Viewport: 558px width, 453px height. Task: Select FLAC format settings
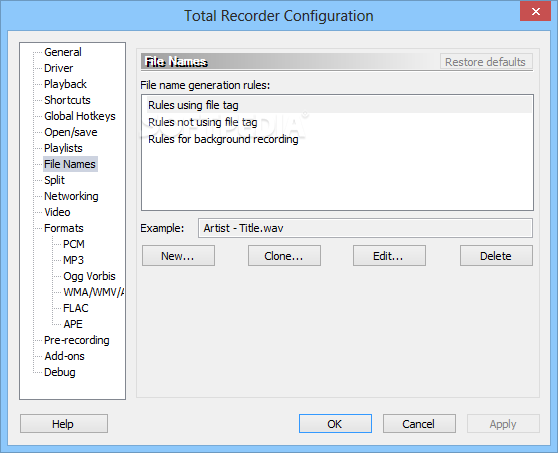tap(75, 309)
